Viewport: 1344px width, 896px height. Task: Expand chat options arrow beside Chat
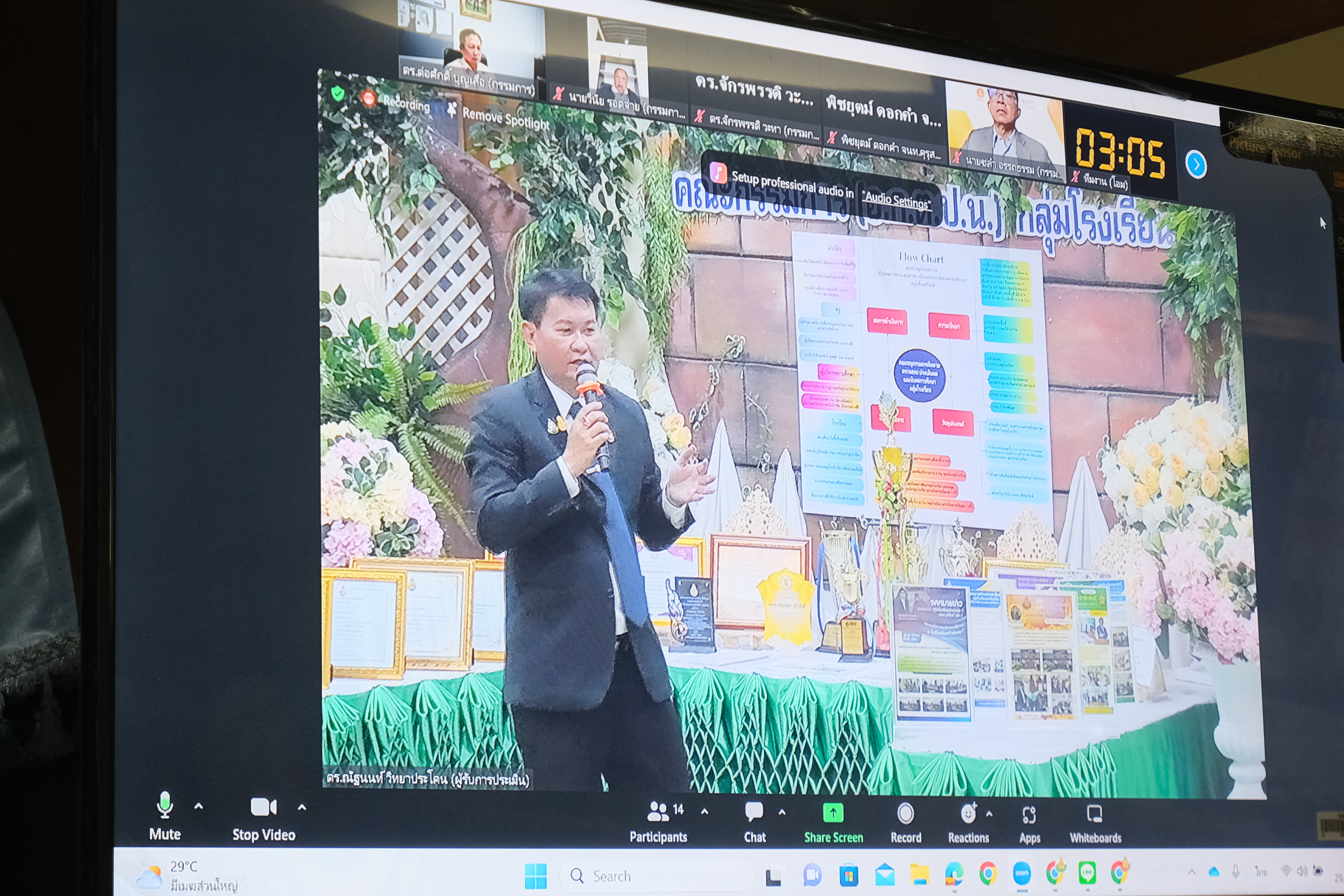pos(782,812)
